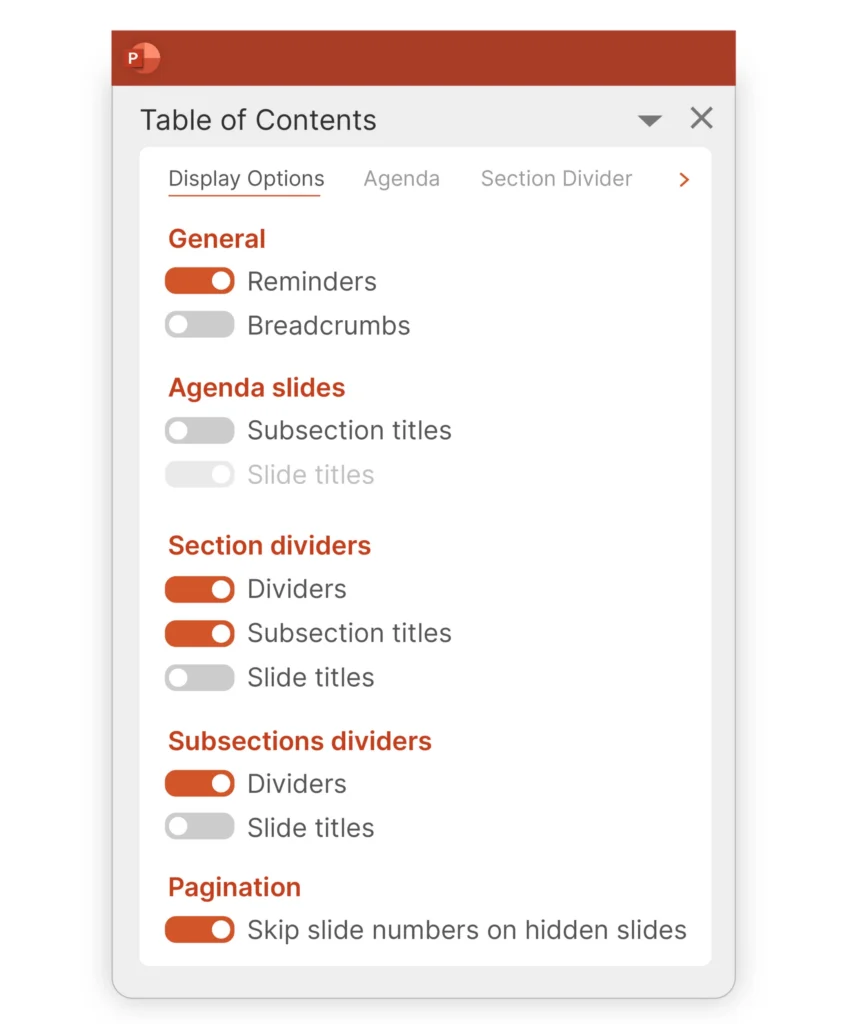Click the Pagination section heading
This screenshot has width=848, height=1024.
(234, 887)
